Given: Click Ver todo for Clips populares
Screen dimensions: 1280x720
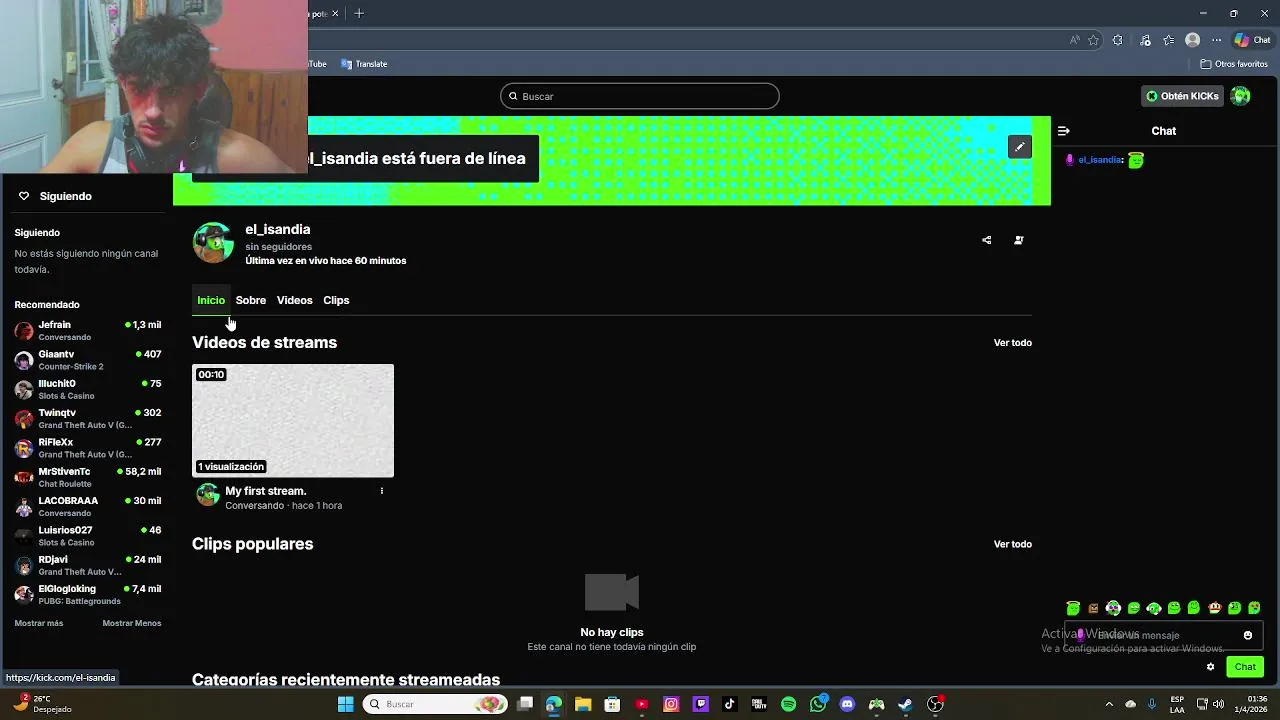Looking at the screenshot, I should click(1013, 544).
